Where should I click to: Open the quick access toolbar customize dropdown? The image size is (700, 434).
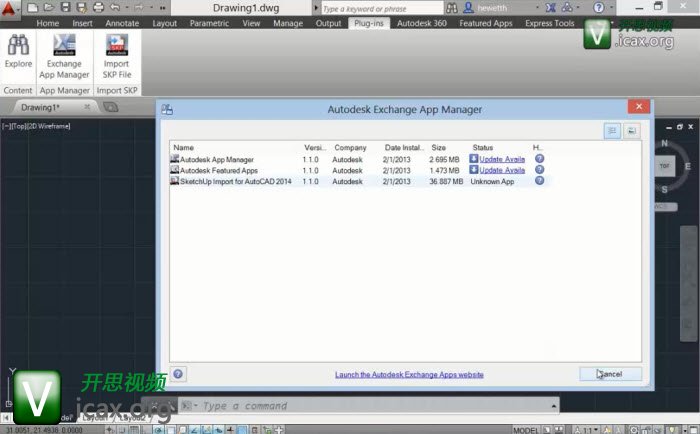[162, 8]
